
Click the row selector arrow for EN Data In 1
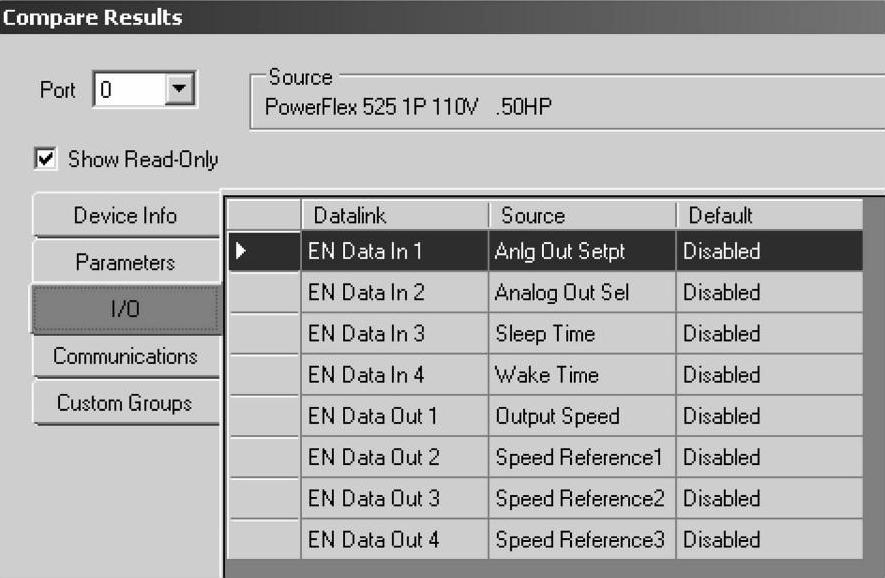click(264, 251)
